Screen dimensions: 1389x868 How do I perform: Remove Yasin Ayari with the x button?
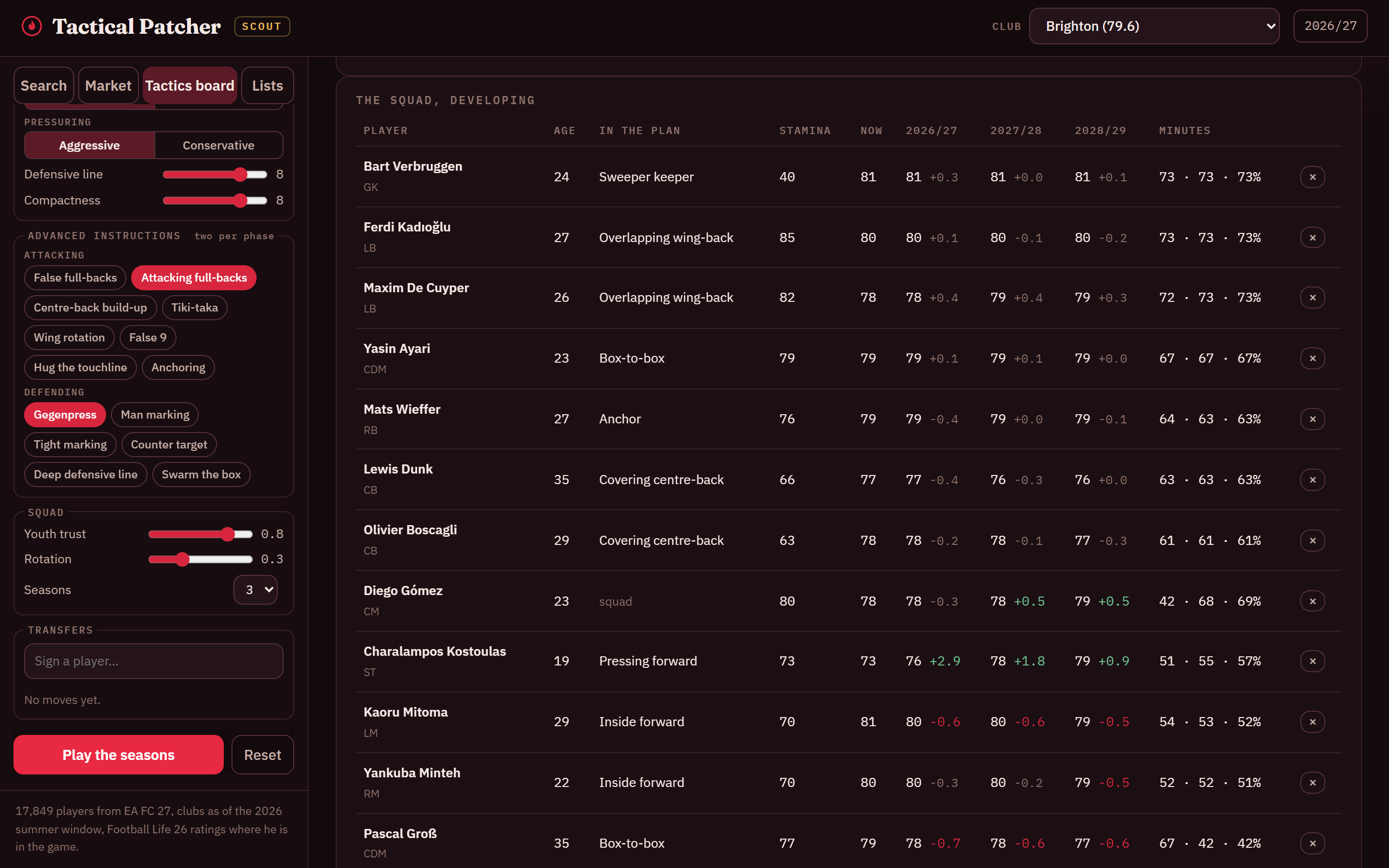(1312, 358)
